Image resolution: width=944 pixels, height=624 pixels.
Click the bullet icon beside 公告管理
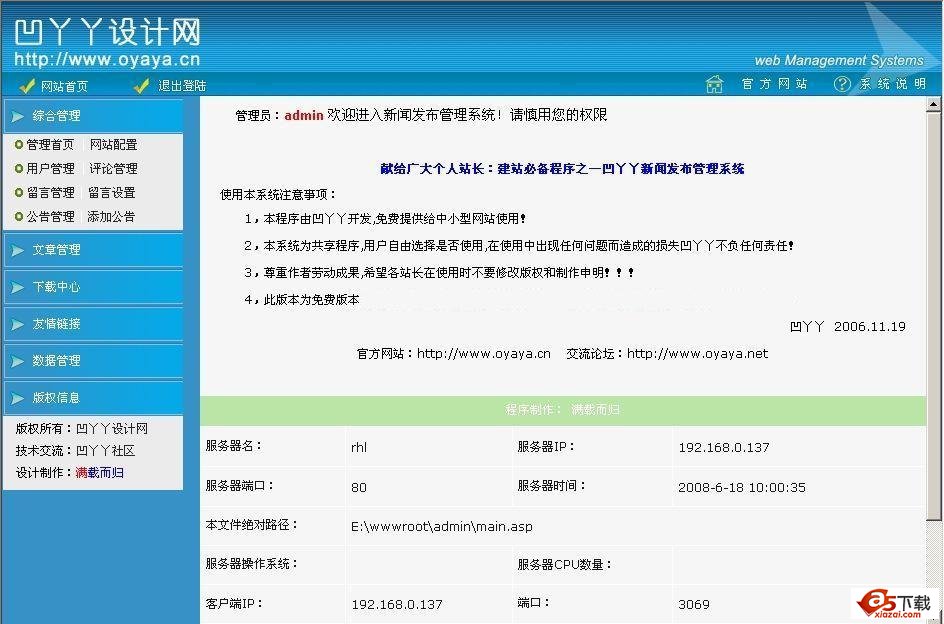coord(19,216)
